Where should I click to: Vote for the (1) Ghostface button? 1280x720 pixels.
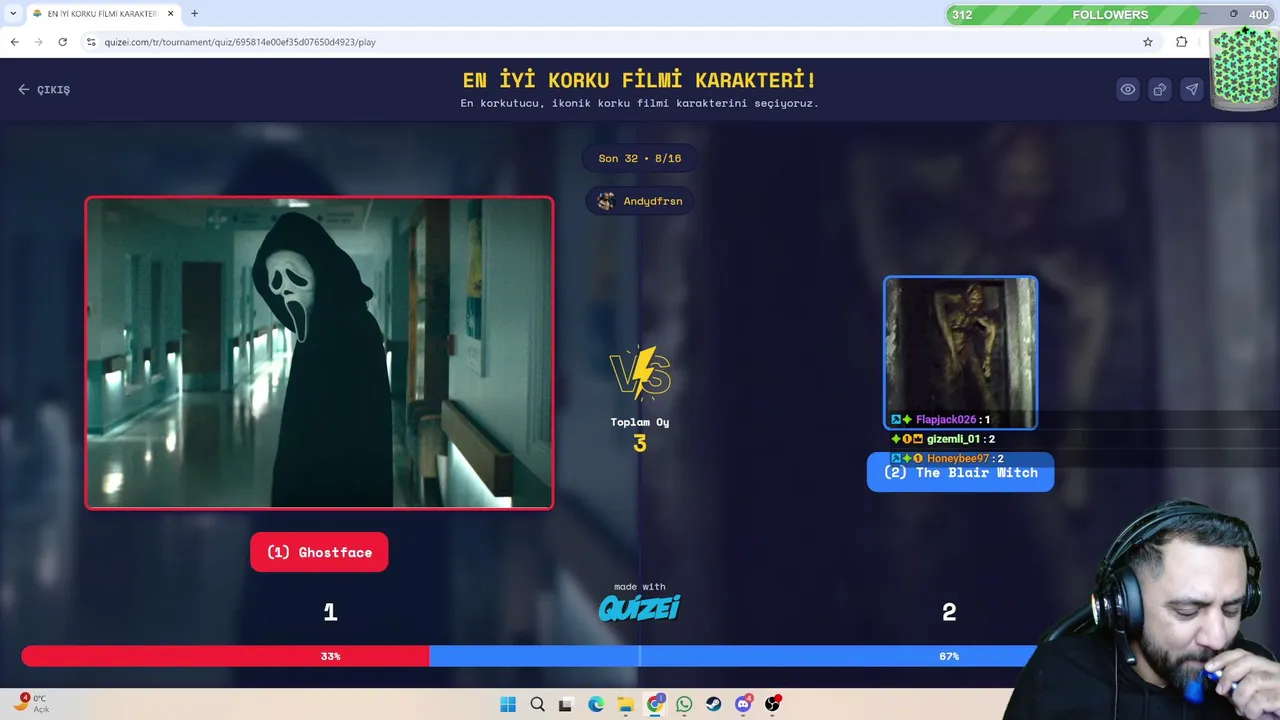319,552
